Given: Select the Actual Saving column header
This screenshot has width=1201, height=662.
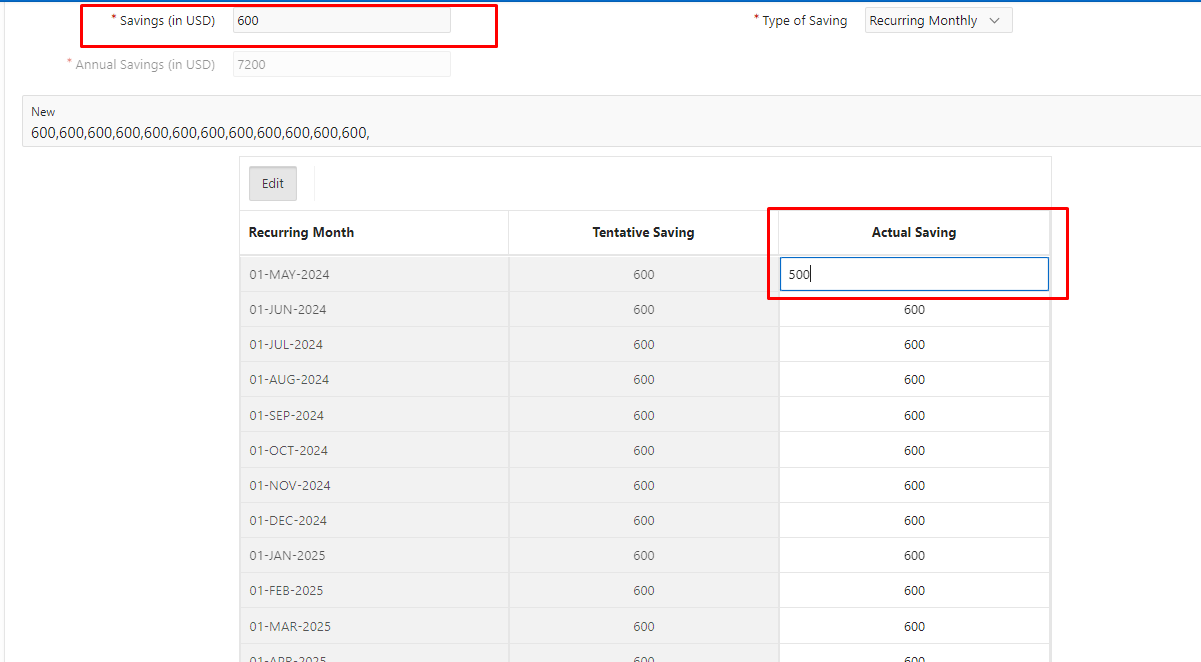Looking at the screenshot, I should pos(913,232).
